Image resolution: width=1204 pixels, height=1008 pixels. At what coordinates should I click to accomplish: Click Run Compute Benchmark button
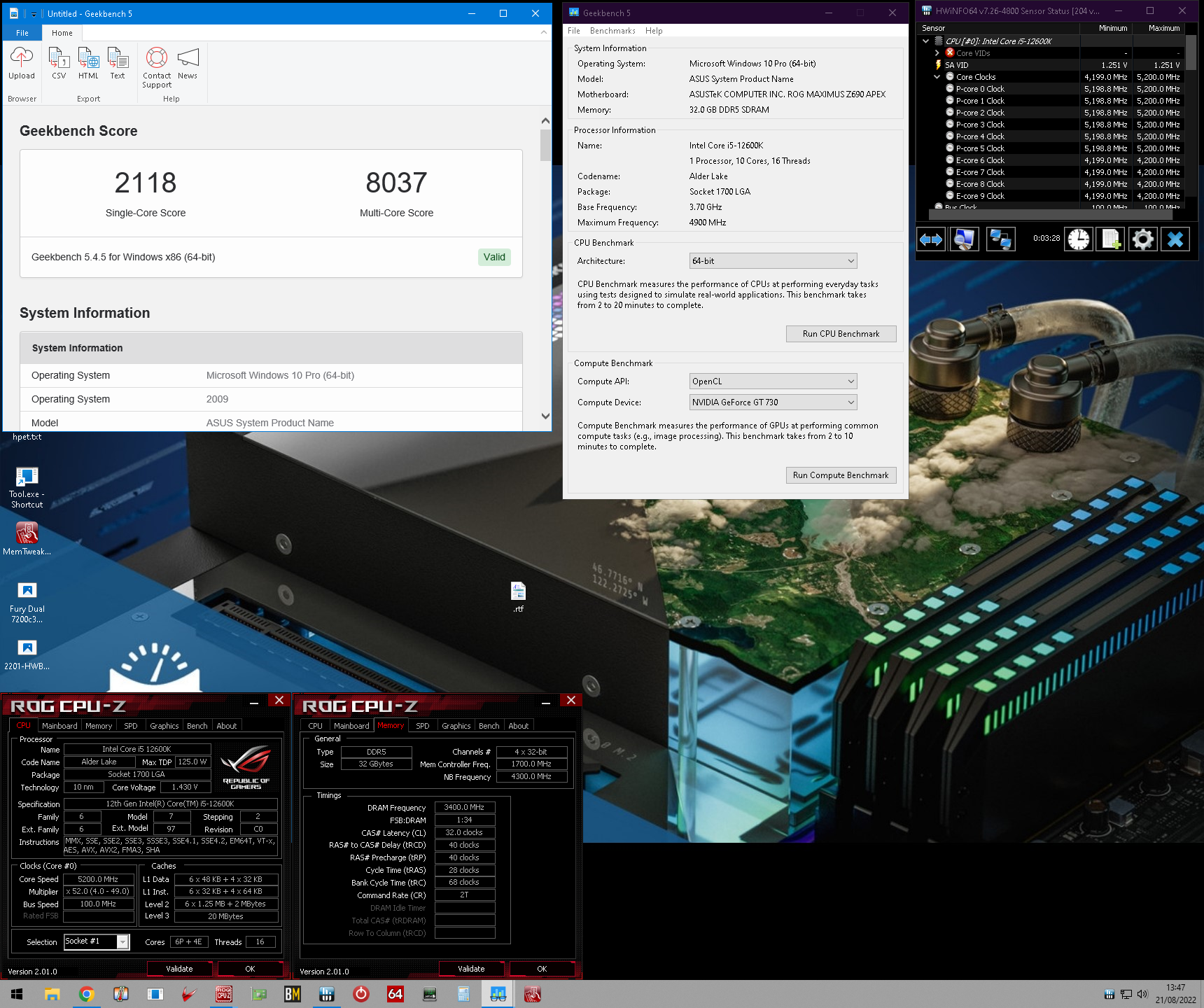[841, 475]
